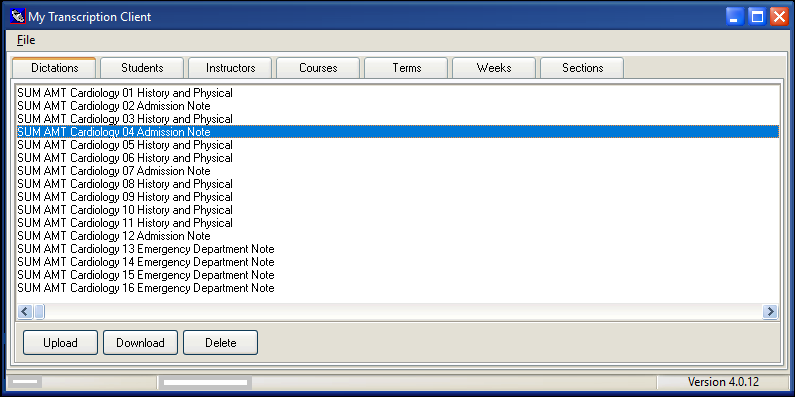Click the app icon in title bar
796x400 pixels.
(16, 17)
